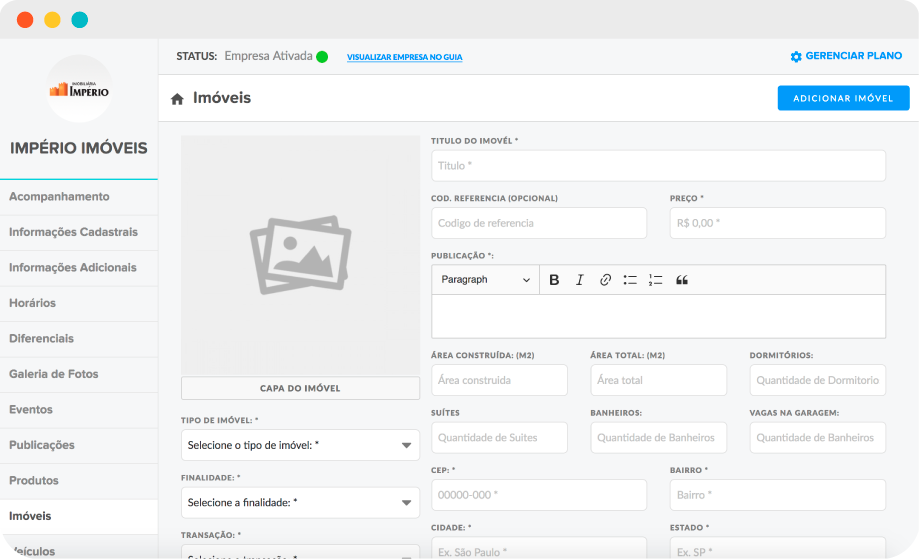Open the Horários section
The height and width of the screenshot is (559, 920).
pyautogui.click(x=79, y=303)
